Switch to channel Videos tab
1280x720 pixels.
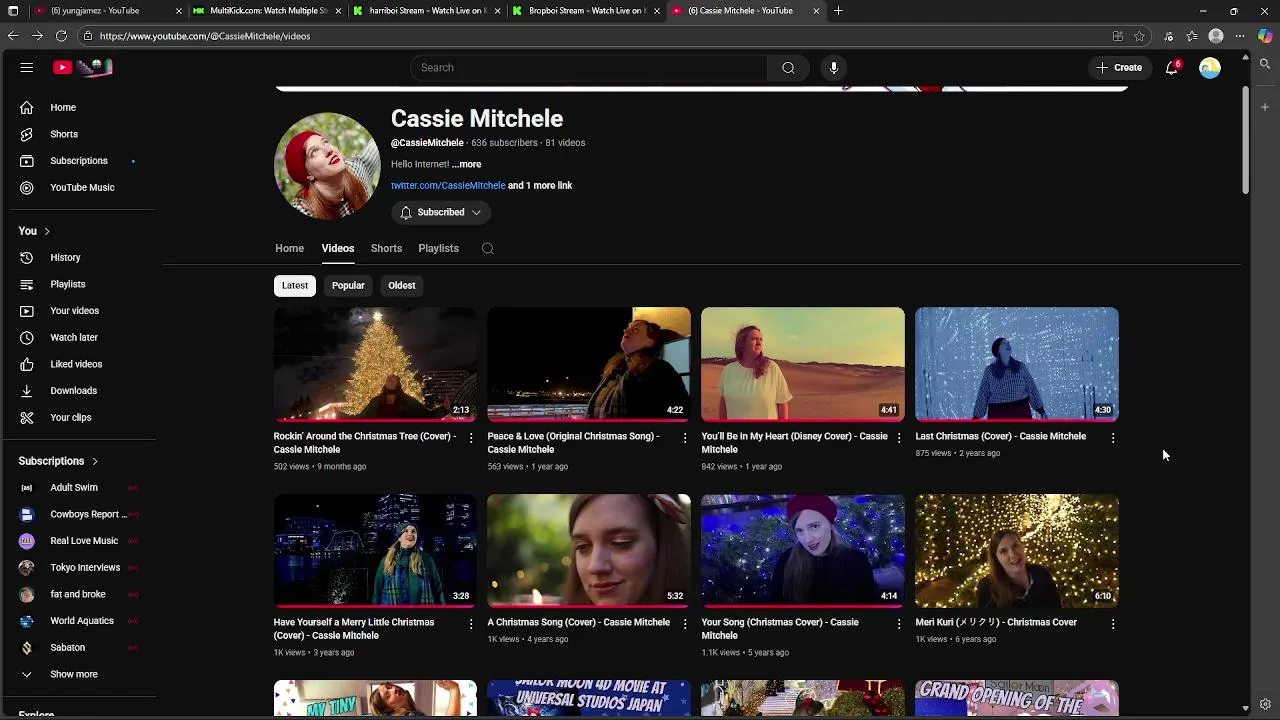pyautogui.click(x=338, y=248)
